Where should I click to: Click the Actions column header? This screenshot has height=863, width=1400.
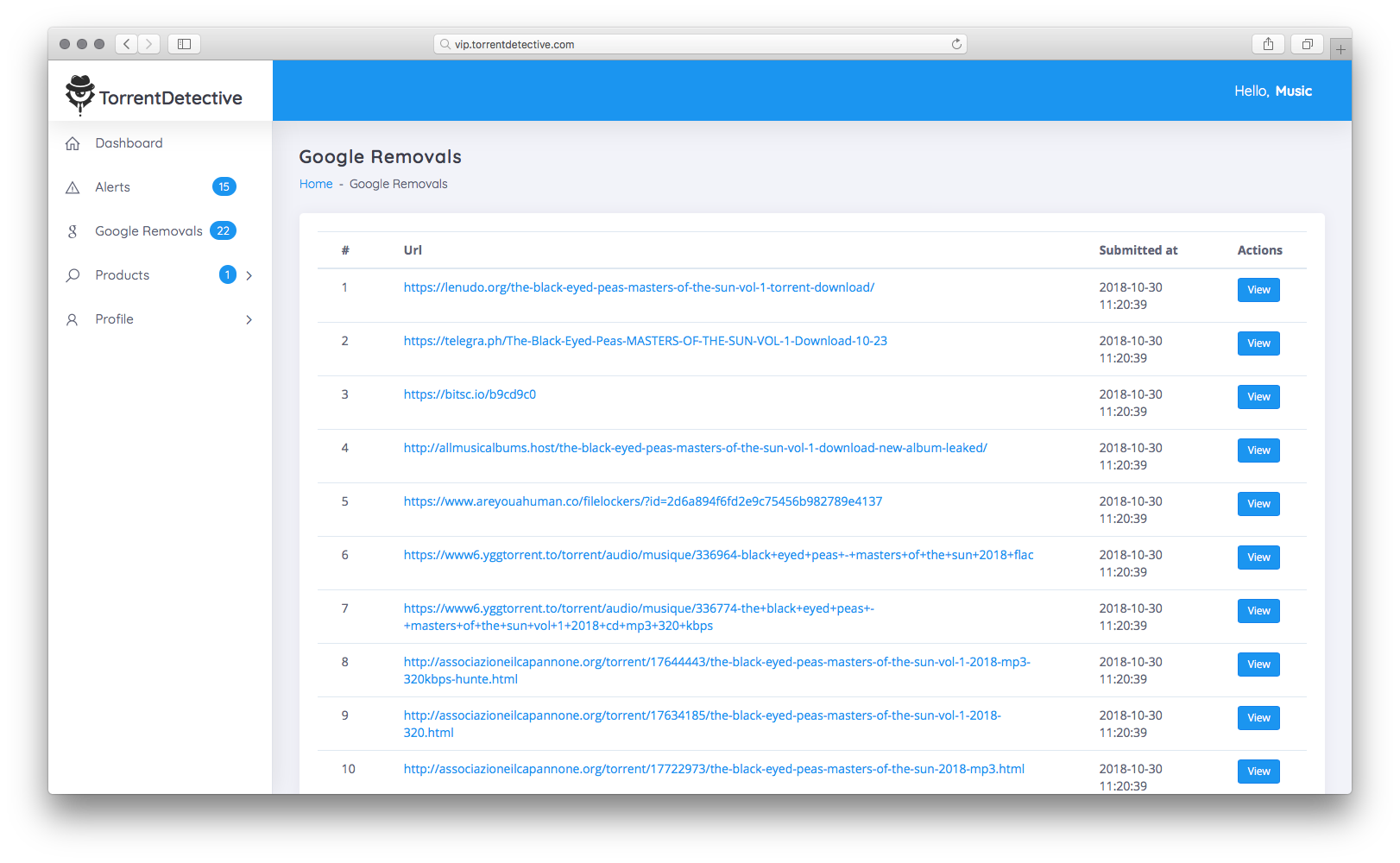(x=1260, y=250)
